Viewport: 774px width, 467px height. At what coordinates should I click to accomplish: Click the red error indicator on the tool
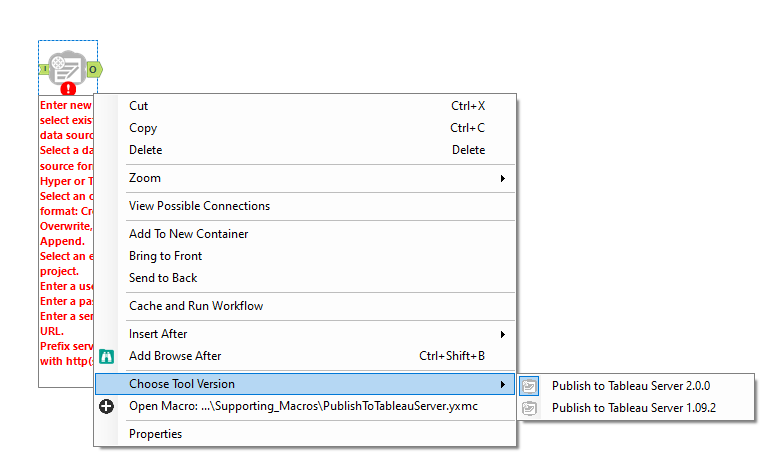pyautogui.click(x=68, y=89)
